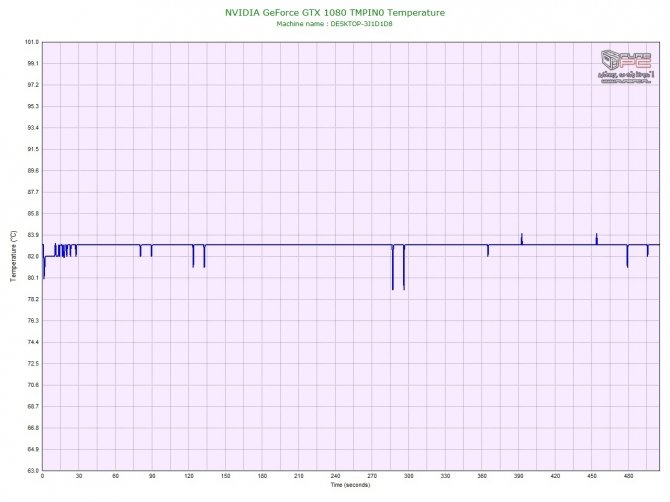Screen dimensions: 670x502
Task: Click the 180 seconds time axis label
Action: pos(262,476)
